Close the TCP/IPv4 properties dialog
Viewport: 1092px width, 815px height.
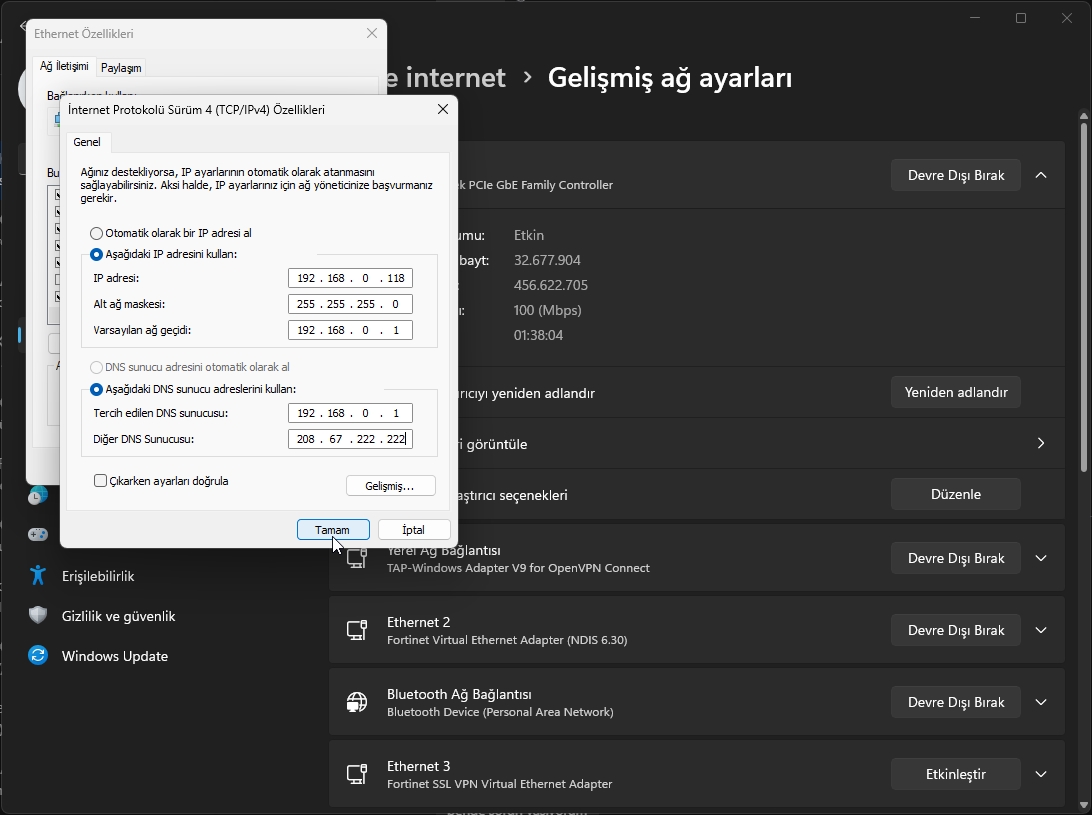[442, 110]
